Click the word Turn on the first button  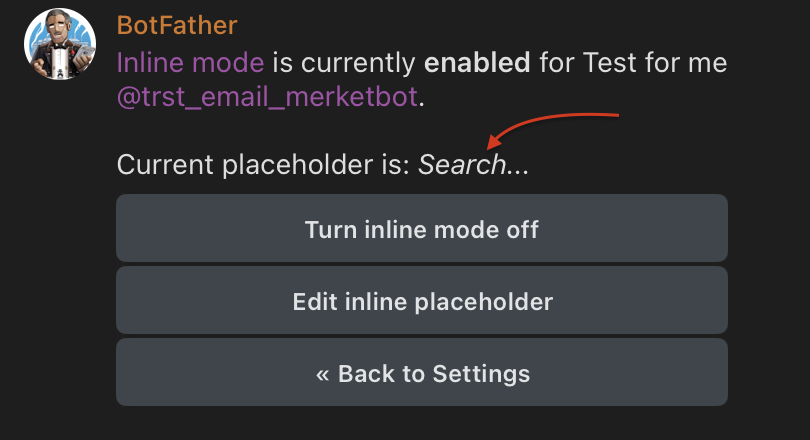325,229
